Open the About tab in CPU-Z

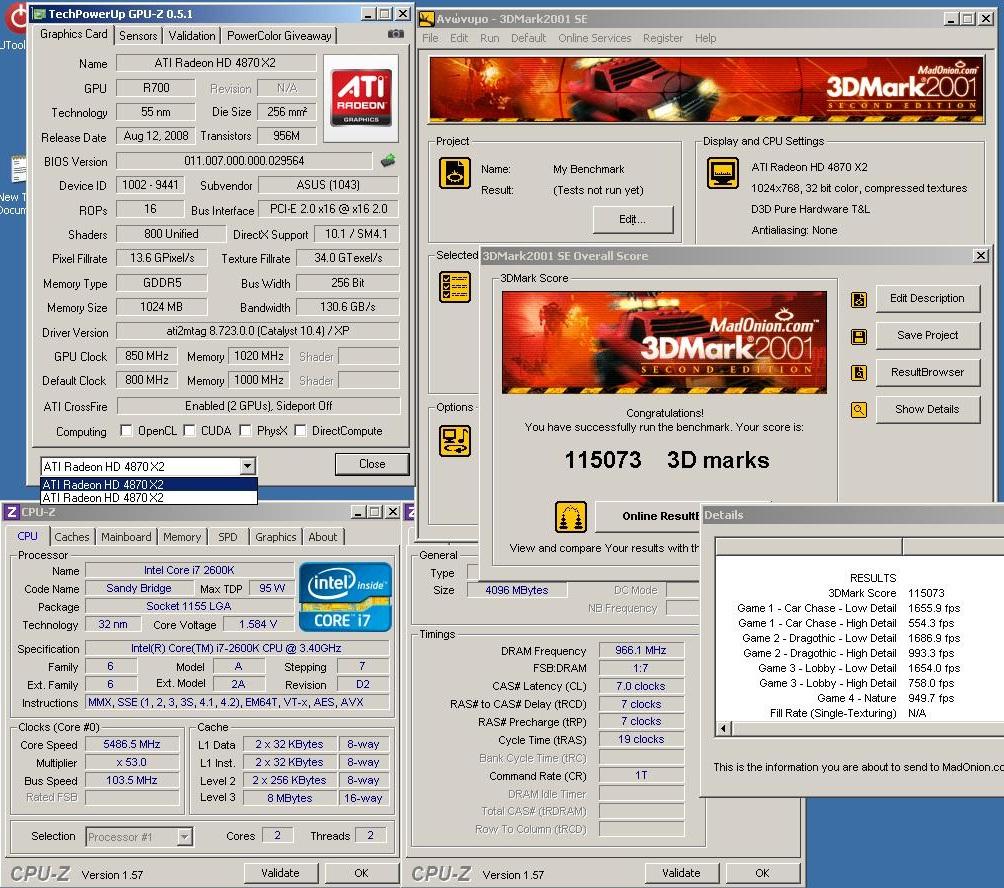(x=323, y=537)
